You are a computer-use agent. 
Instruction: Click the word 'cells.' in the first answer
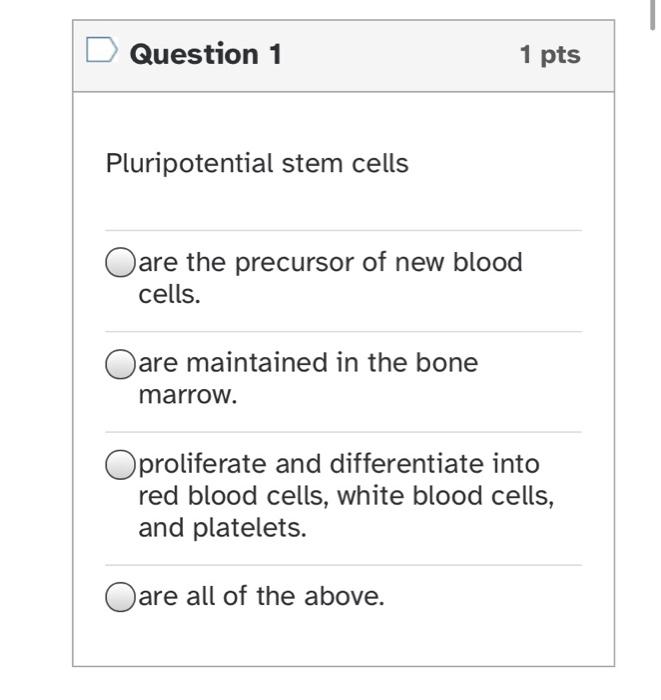[170, 295]
